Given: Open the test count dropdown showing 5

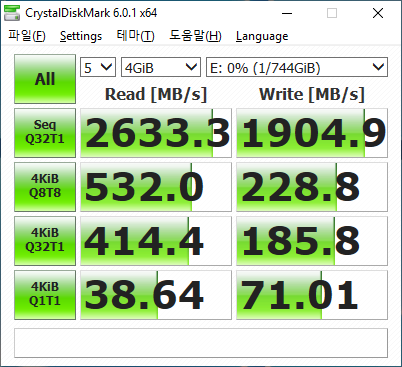Looking at the screenshot, I should pyautogui.click(x=98, y=67).
